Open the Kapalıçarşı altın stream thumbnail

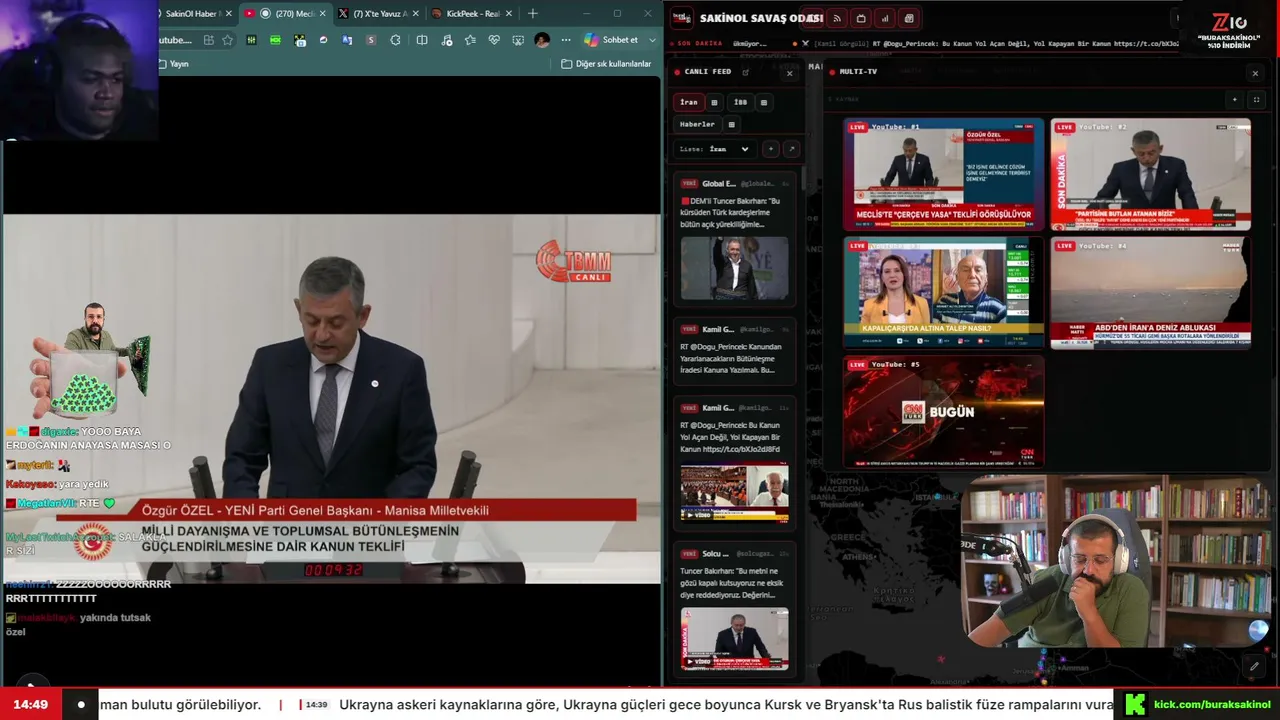943,292
